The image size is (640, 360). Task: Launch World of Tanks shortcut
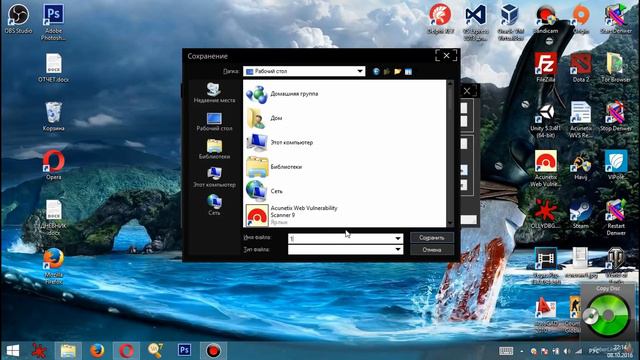[616, 265]
